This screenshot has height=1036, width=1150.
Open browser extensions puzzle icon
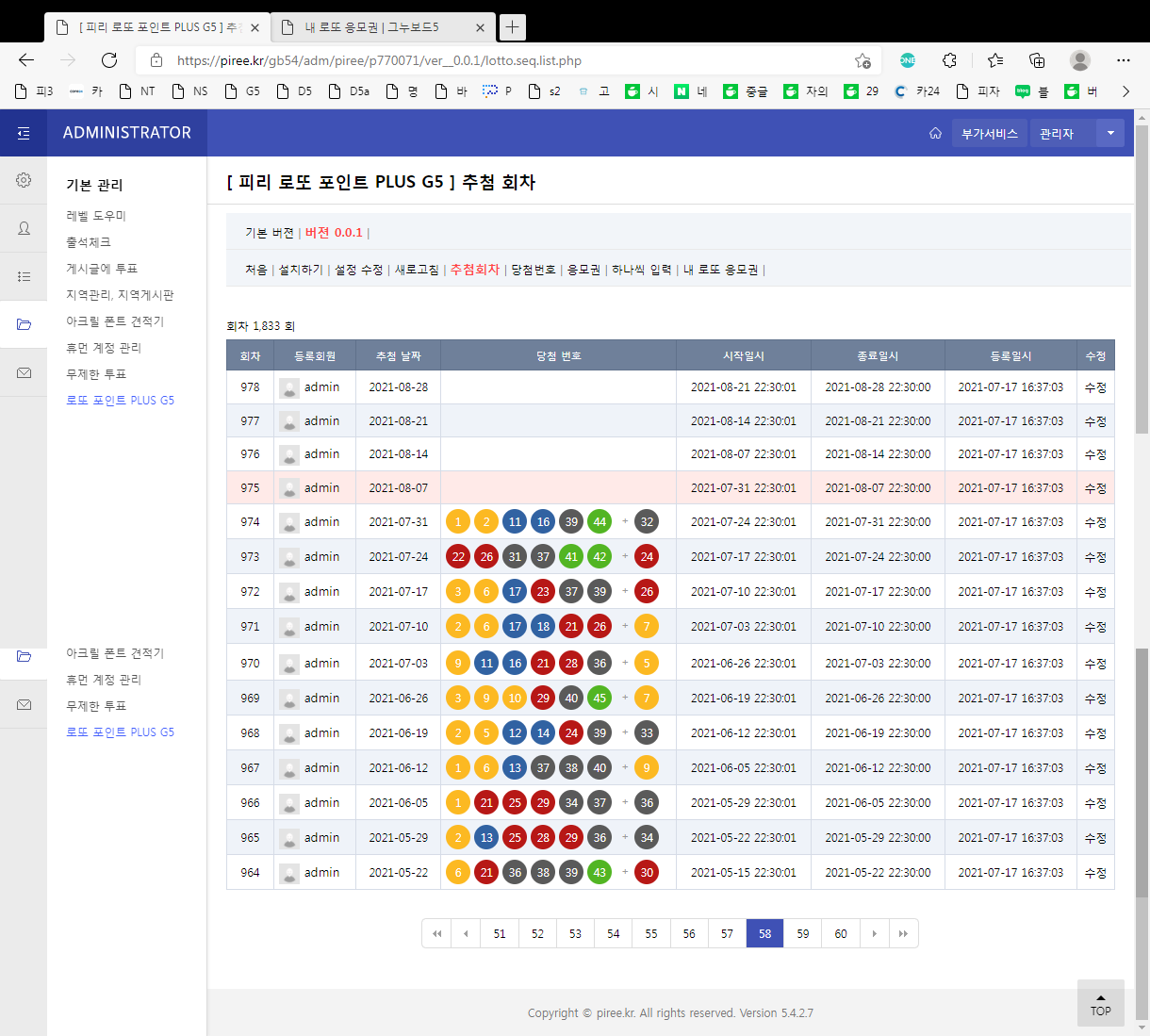[x=949, y=60]
